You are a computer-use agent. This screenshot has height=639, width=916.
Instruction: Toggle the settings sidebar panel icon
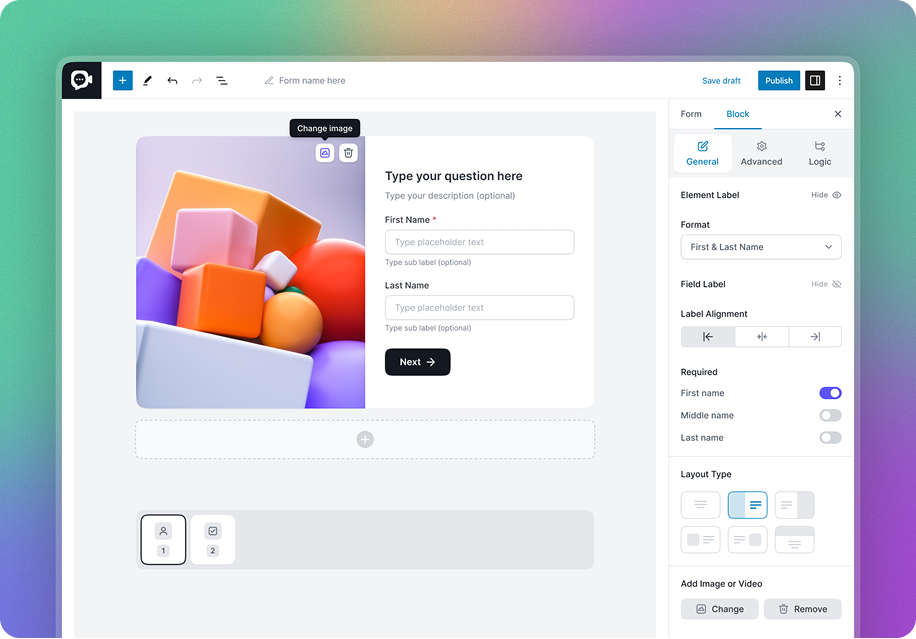815,81
